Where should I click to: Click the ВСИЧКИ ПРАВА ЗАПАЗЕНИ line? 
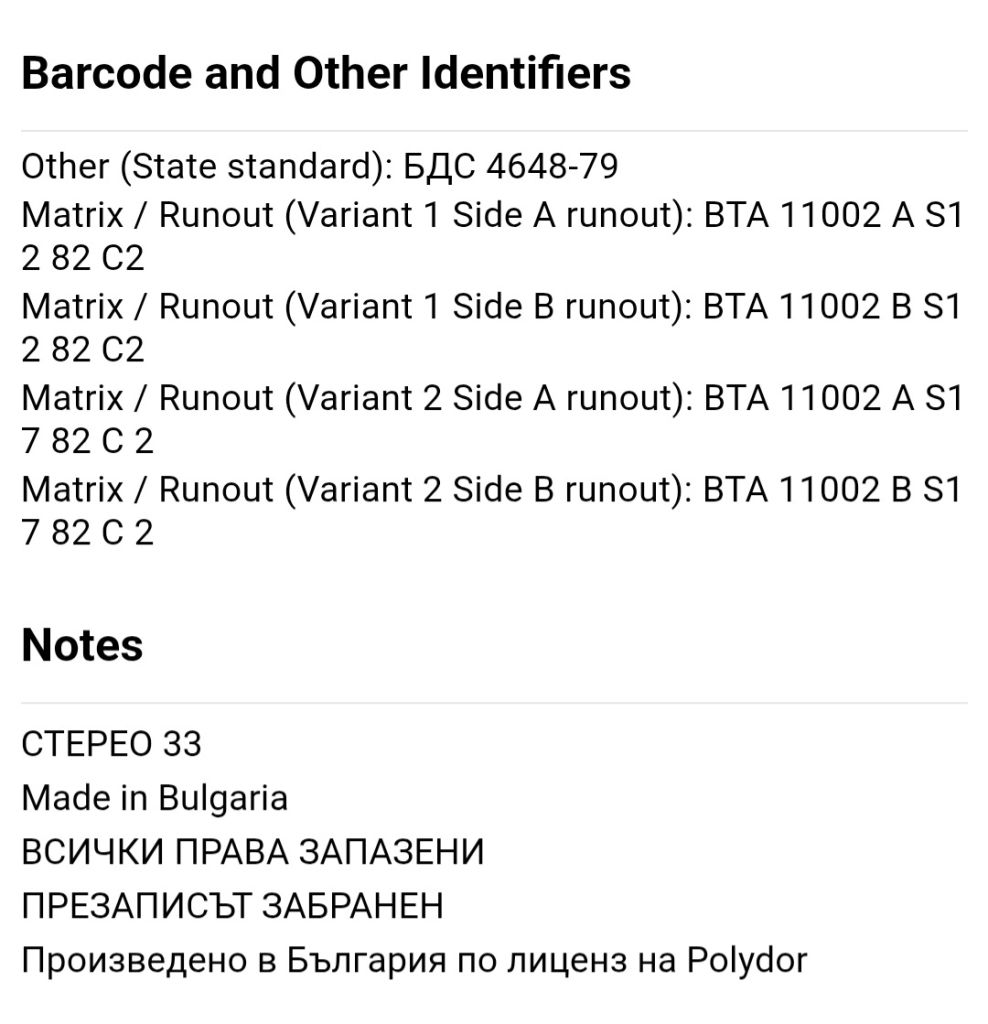(x=253, y=852)
